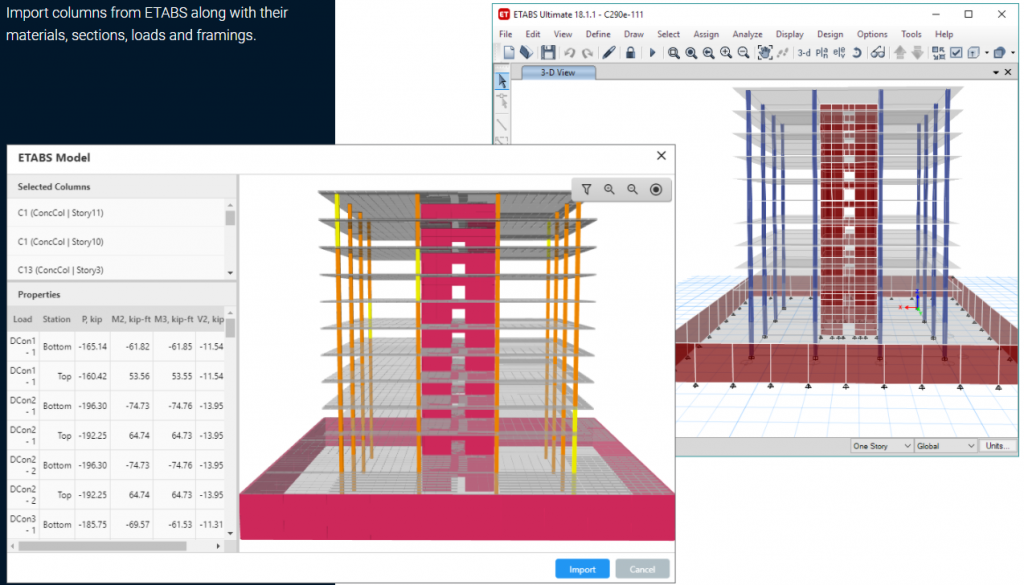Viewport: 1024px width, 585px height.
Task: Select C1 (ConcCol | Story10) in Selected Columns
Action: 116,242
